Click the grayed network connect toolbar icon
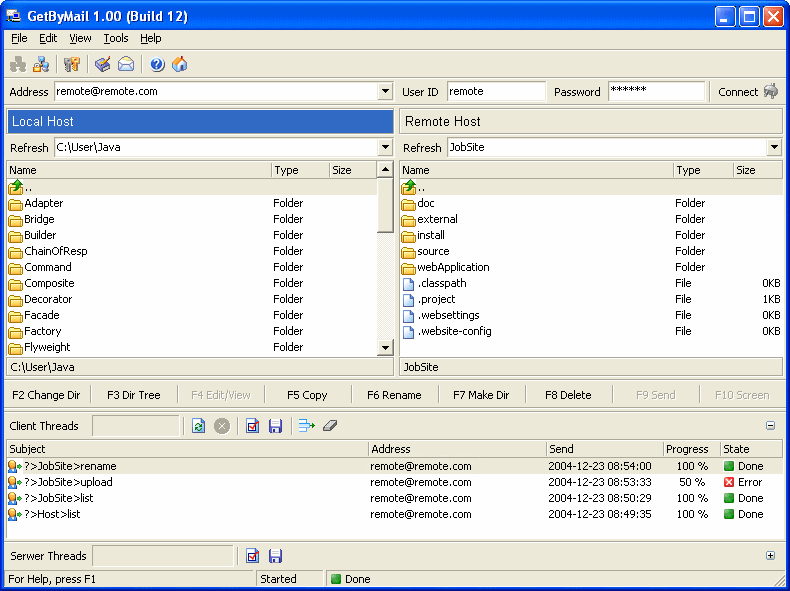 (18, 64)
